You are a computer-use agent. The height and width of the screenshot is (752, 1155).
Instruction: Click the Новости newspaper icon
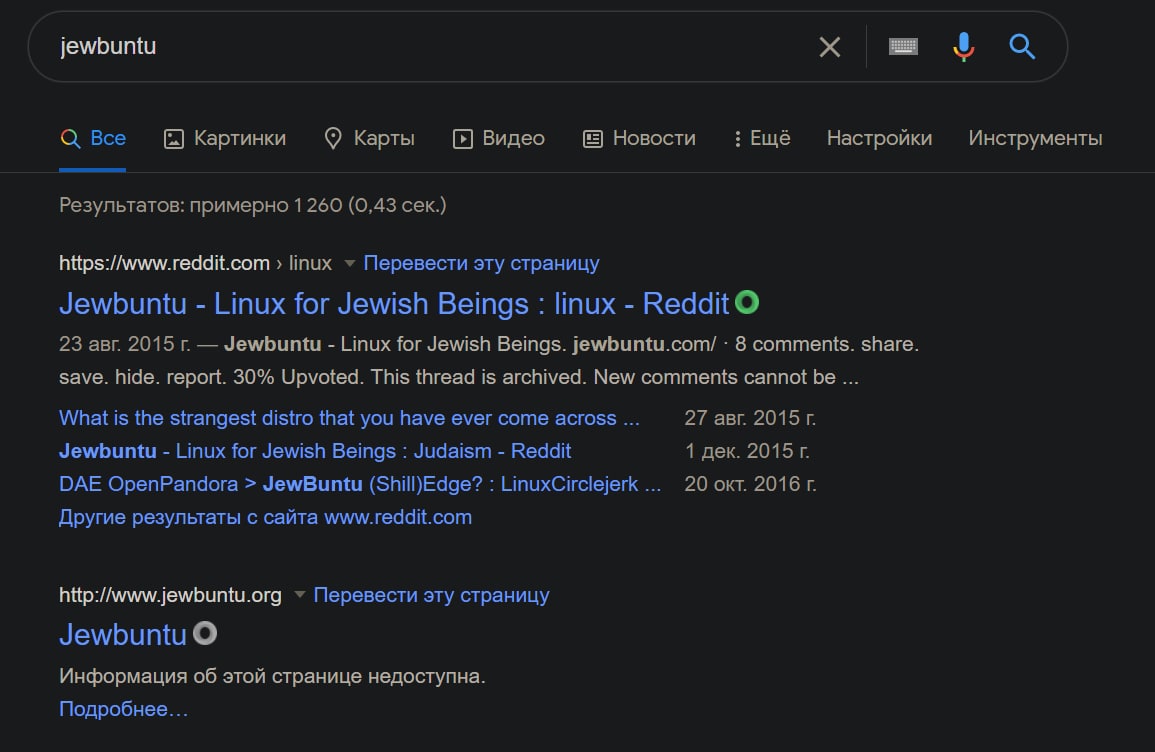pos(593,138)
